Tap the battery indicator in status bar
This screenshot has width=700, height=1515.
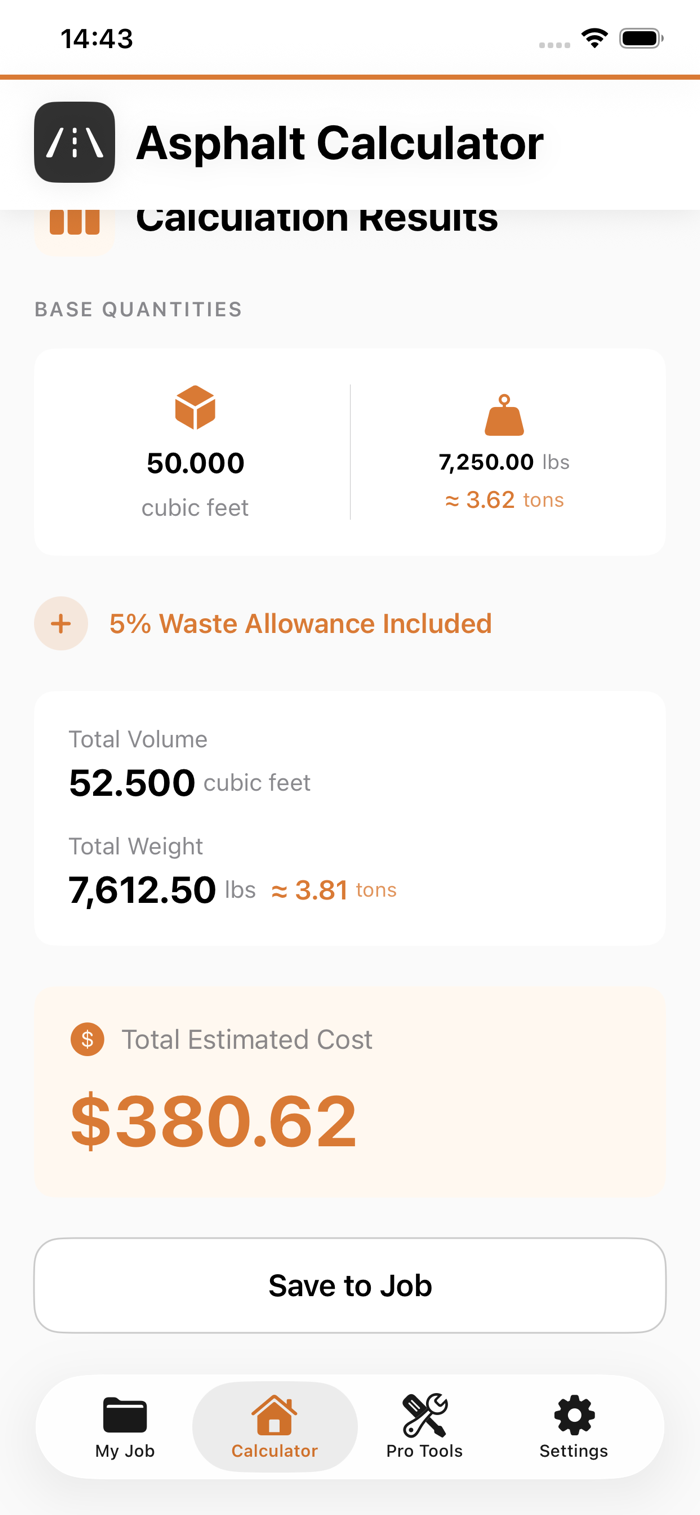coord(640,39)
